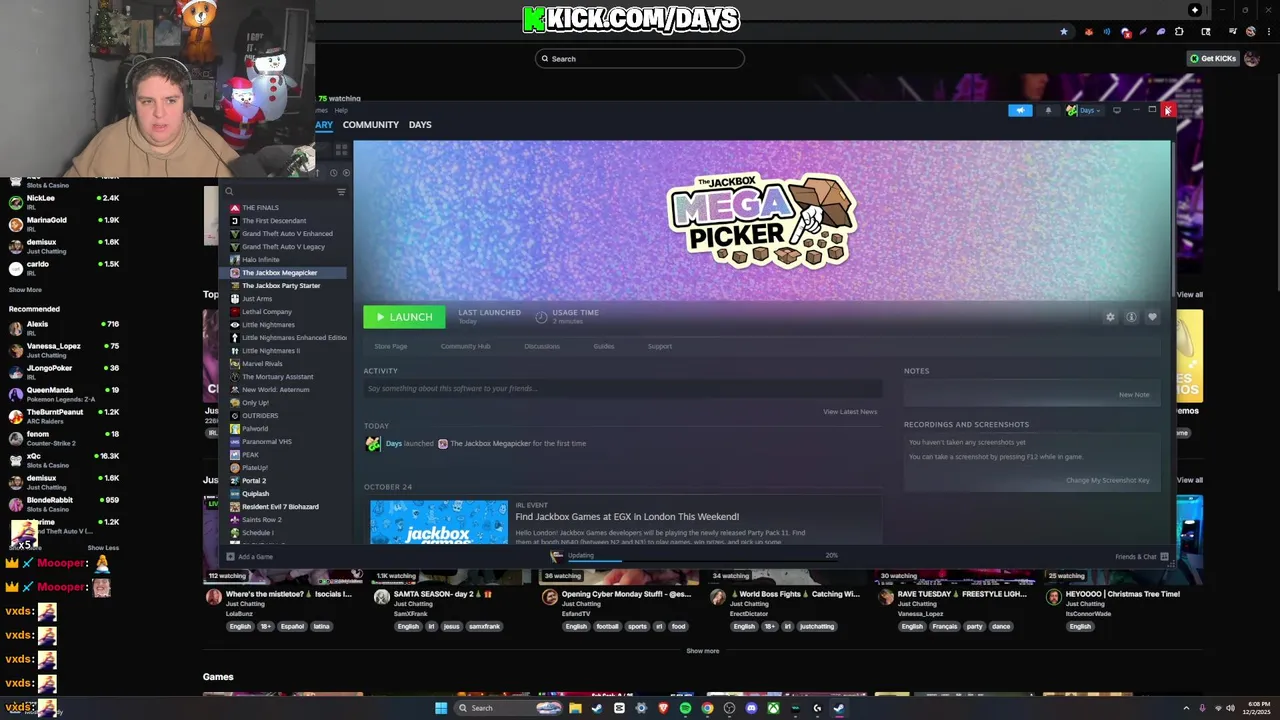Click the library search magnifier icon
The width and height of the screenshot is (1280, 720).
(229, 192)
